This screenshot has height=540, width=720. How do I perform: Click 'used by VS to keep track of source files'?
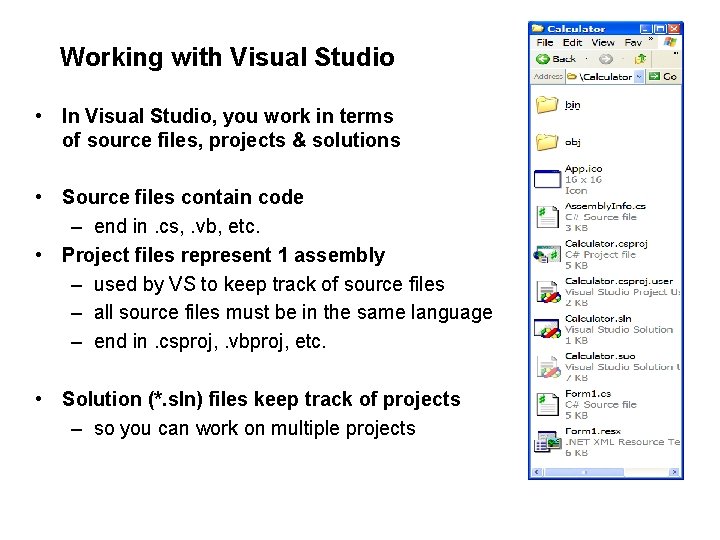coord(269,284)
